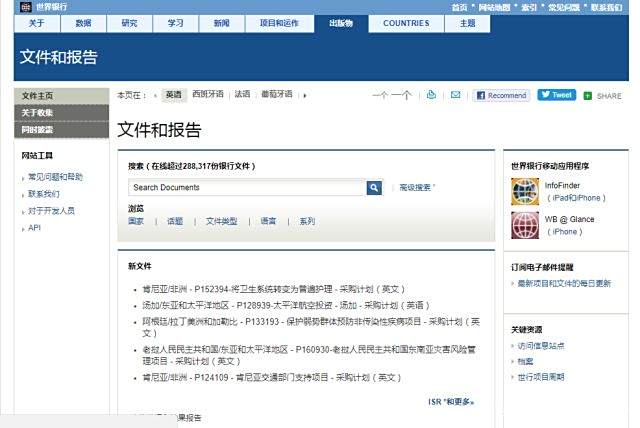640x428 pixels.
Task: Click the Twitter Tweet button
Action: [x=556, y=95]
